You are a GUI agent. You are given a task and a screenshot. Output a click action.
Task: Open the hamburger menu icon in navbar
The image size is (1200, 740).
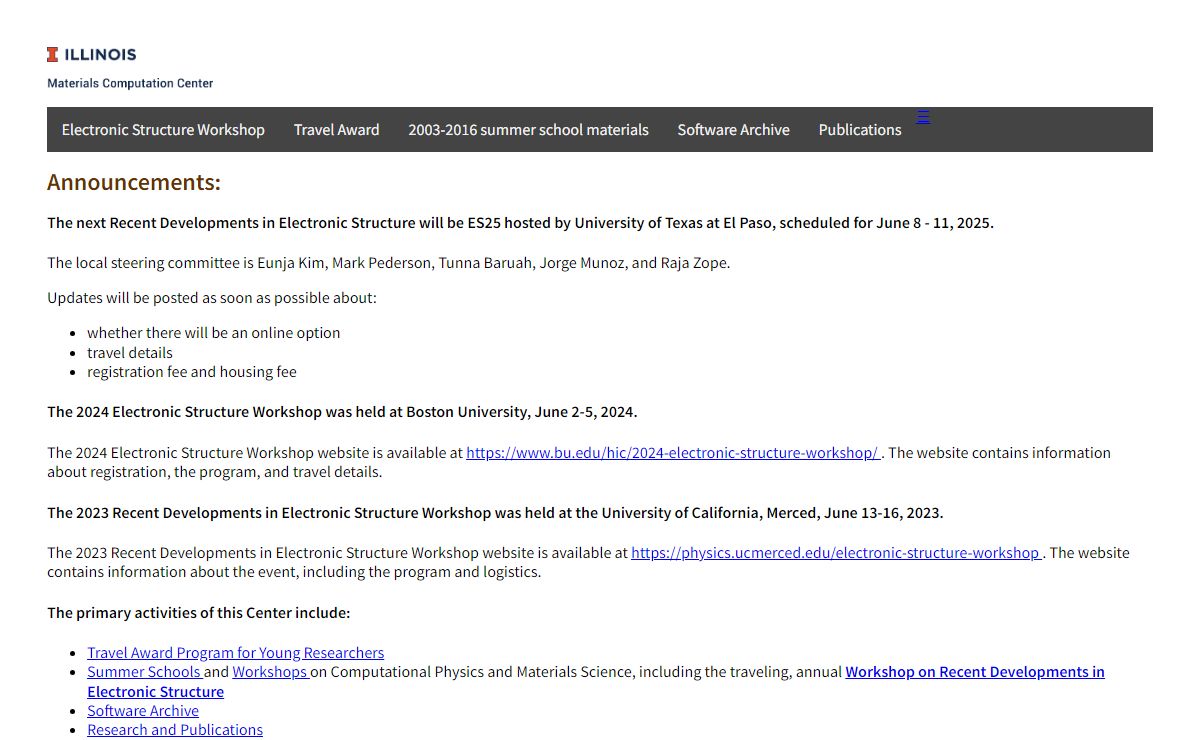click(x=923, y=117)
